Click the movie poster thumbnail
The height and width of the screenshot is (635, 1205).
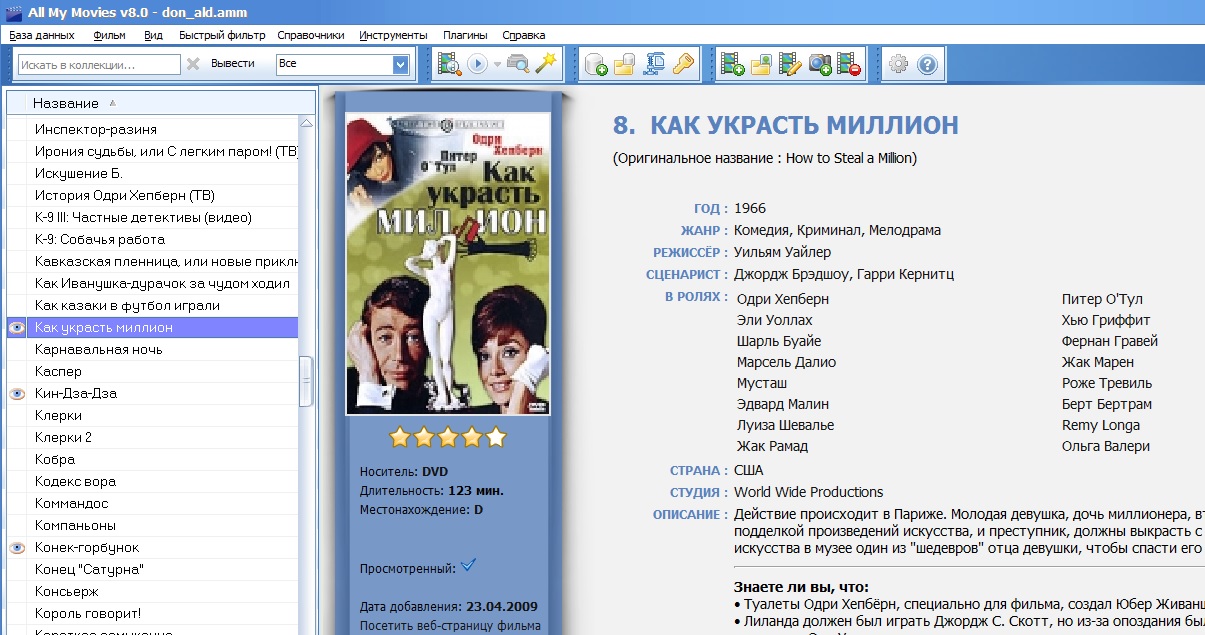(448, 263)
